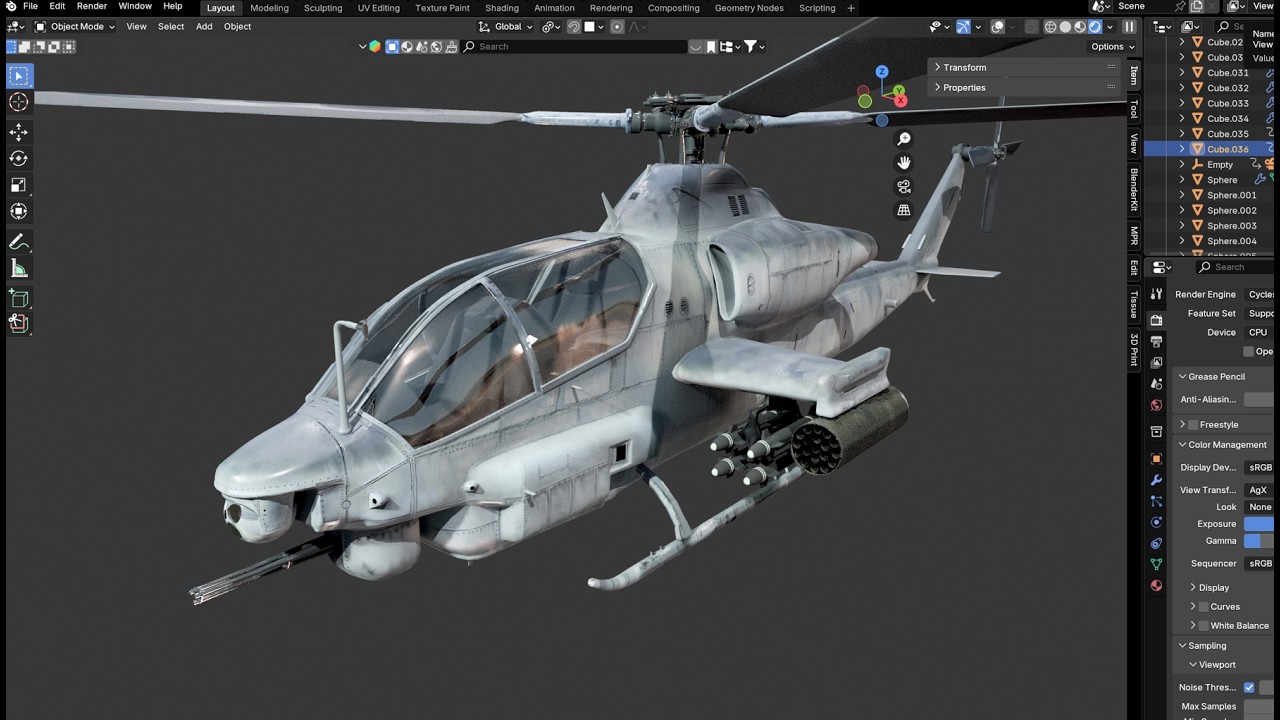Collapse the Grease Pencil section
The height and width of the screenshot is (720, 1280).
1216,377
